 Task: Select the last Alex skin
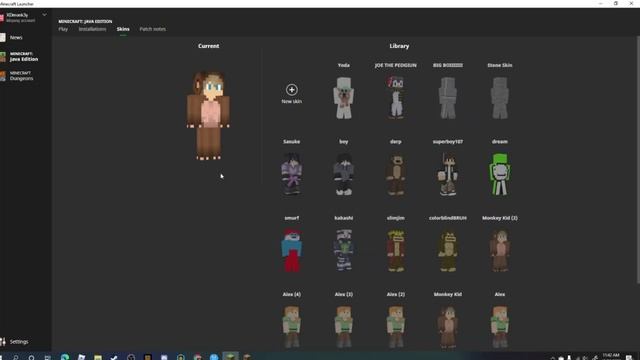[500, 327]
